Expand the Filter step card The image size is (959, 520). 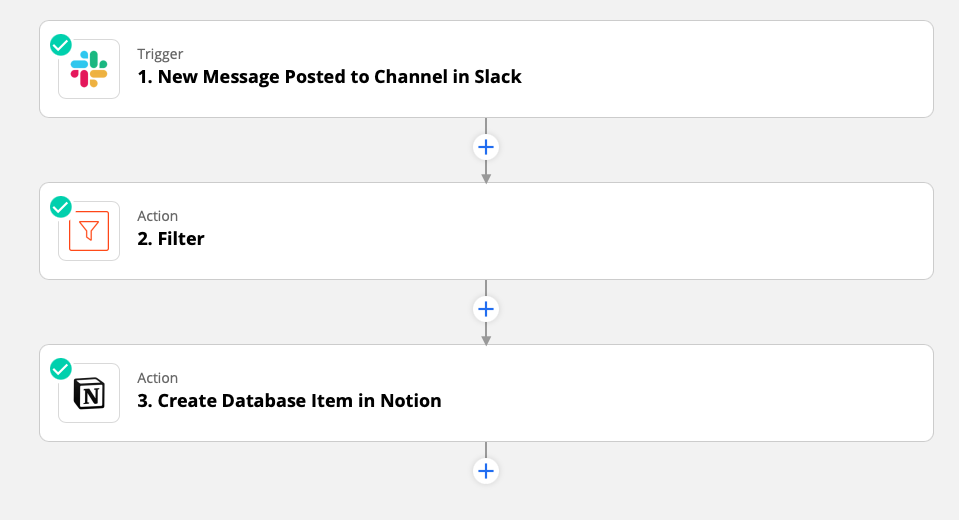486,231
